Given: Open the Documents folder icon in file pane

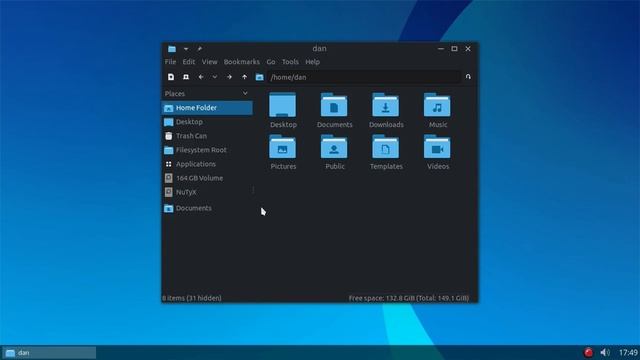Looking at the screenshot, I should [x=334, y=105].
